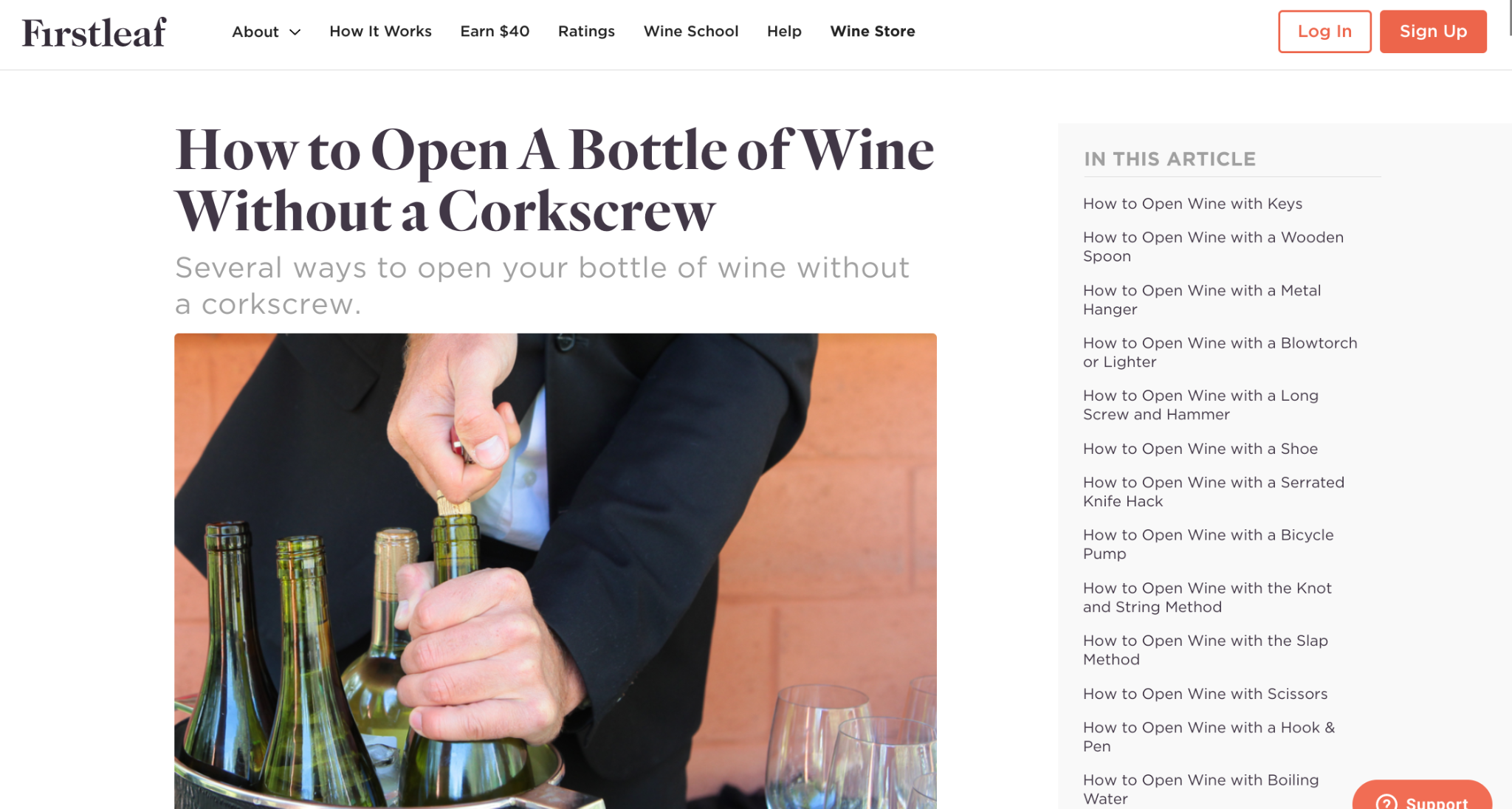Screen dimensions: 1512x809
Task: Jump to Bicycle Pump section
Action: click(x=1208, y=544)
